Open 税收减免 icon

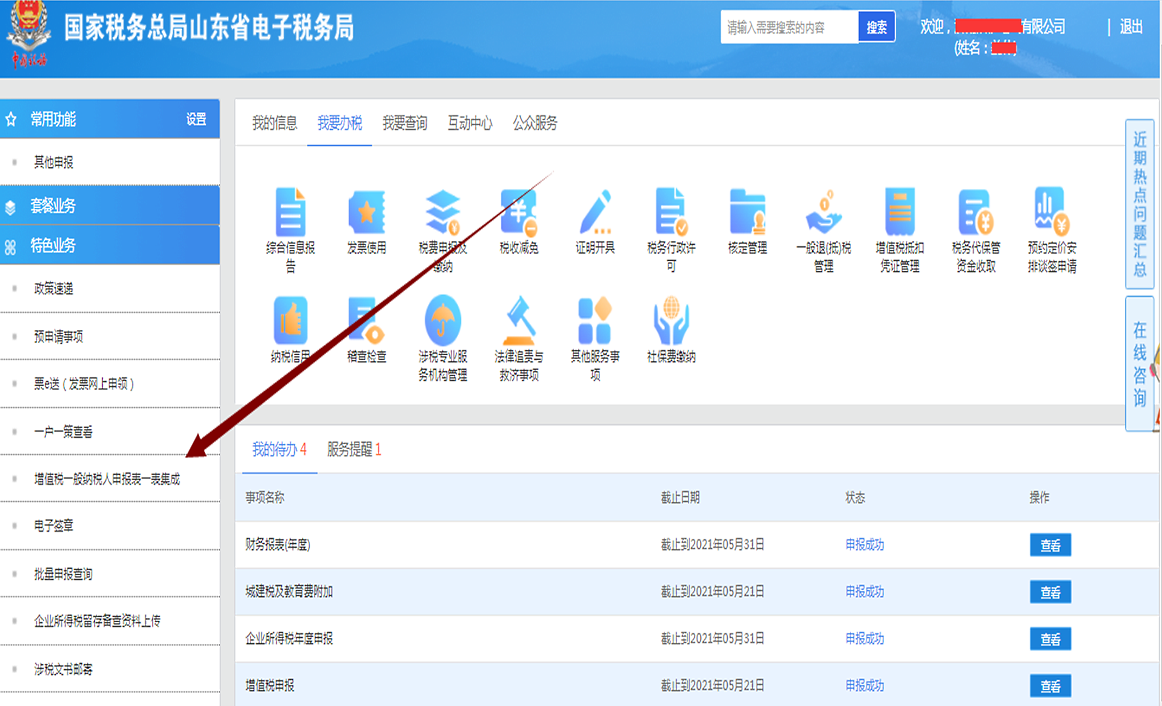[519, 213]
